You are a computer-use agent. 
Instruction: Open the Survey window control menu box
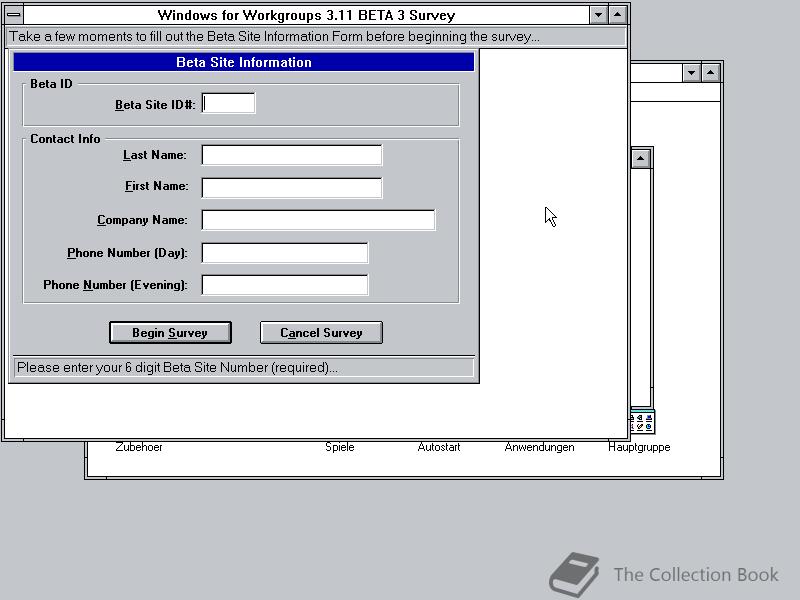(x=14, y=15)
